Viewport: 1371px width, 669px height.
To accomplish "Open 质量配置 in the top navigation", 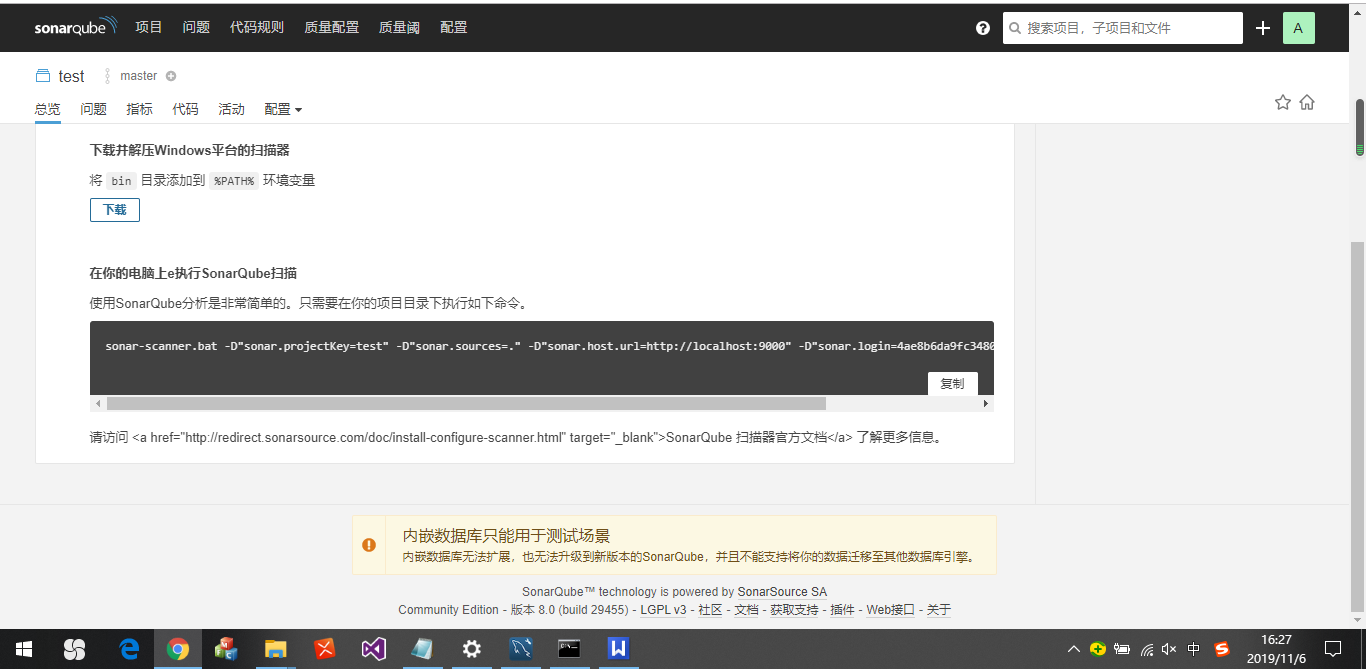I will 331,27.
